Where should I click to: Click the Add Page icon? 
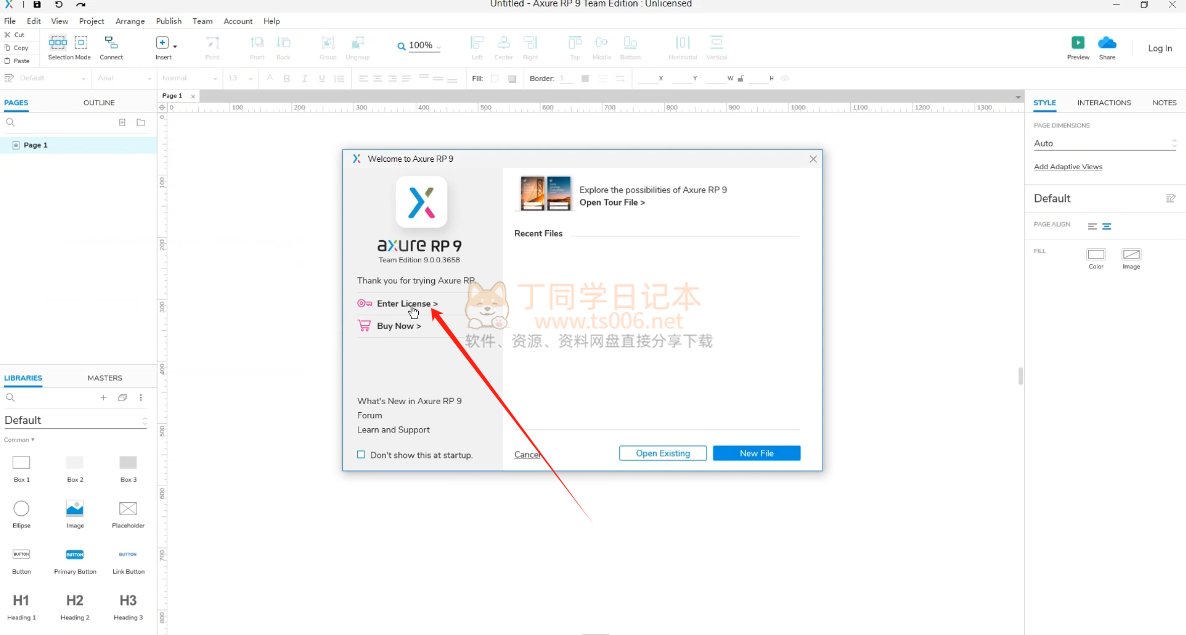coord(122,122)
